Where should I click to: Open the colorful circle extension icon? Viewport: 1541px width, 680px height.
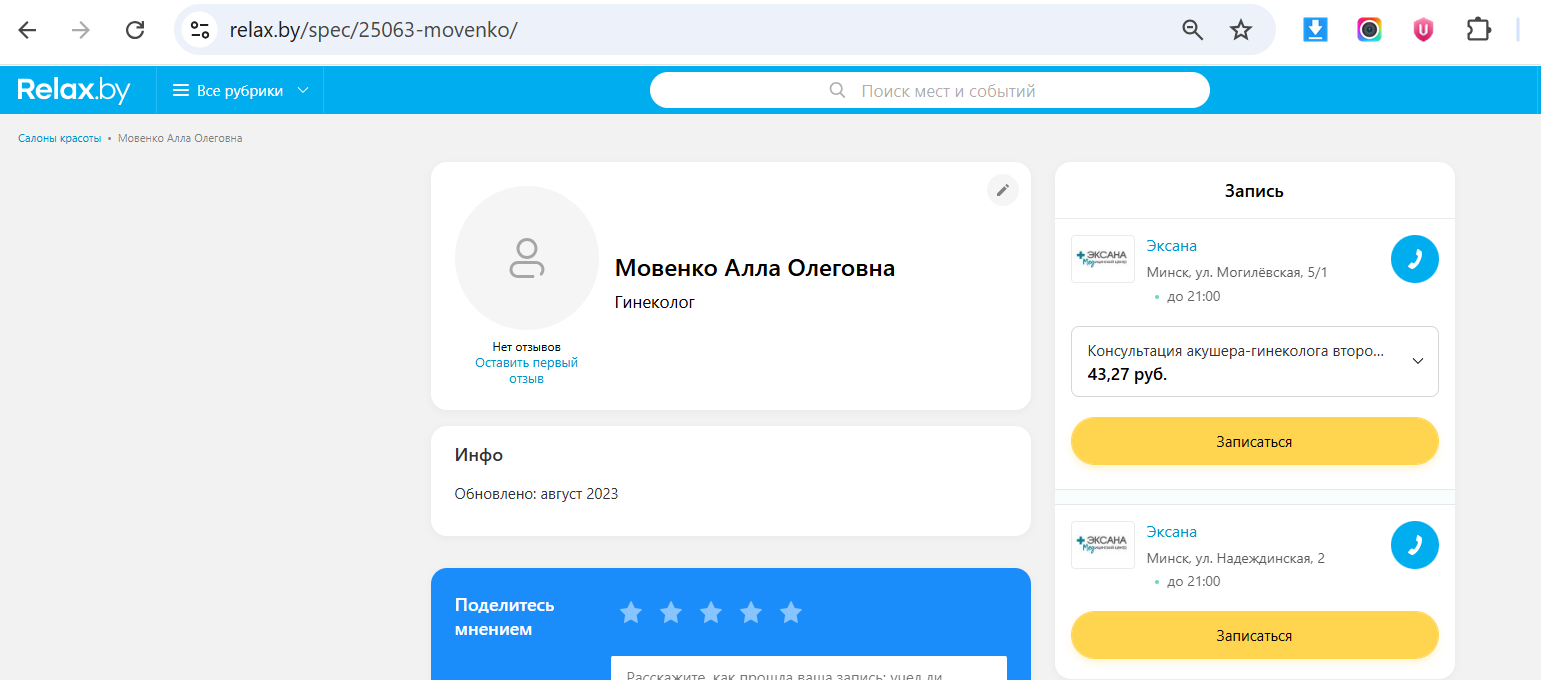click(1369, 30)
